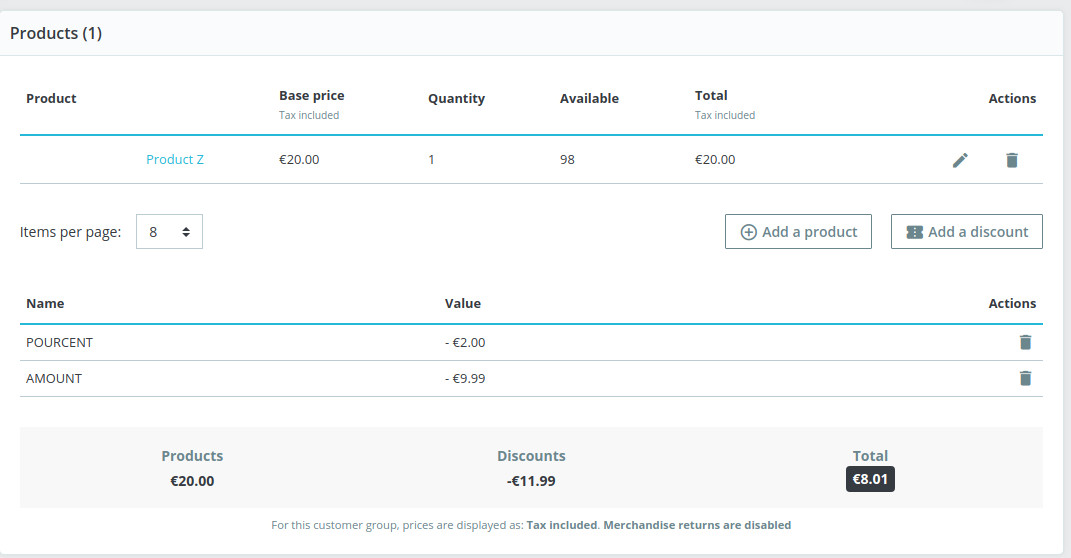Screen dimensions: 1071x558
Task: Select the AMOUNT discount name
Action: click(x=54, y=378)
